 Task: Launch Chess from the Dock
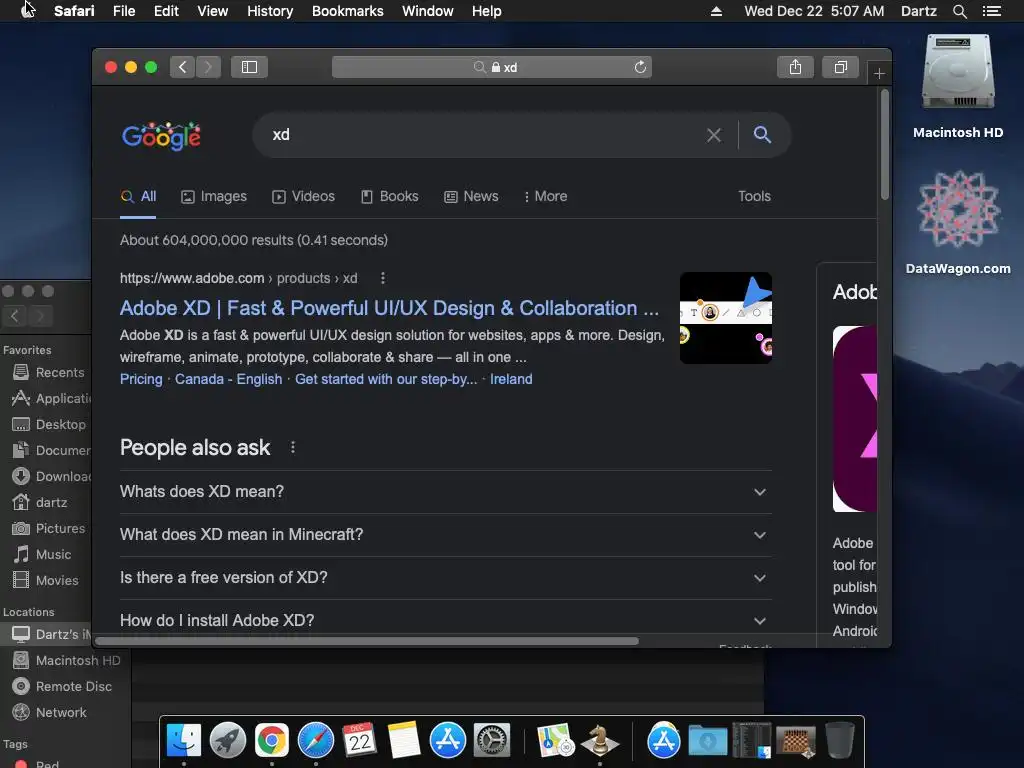point(600,740)
